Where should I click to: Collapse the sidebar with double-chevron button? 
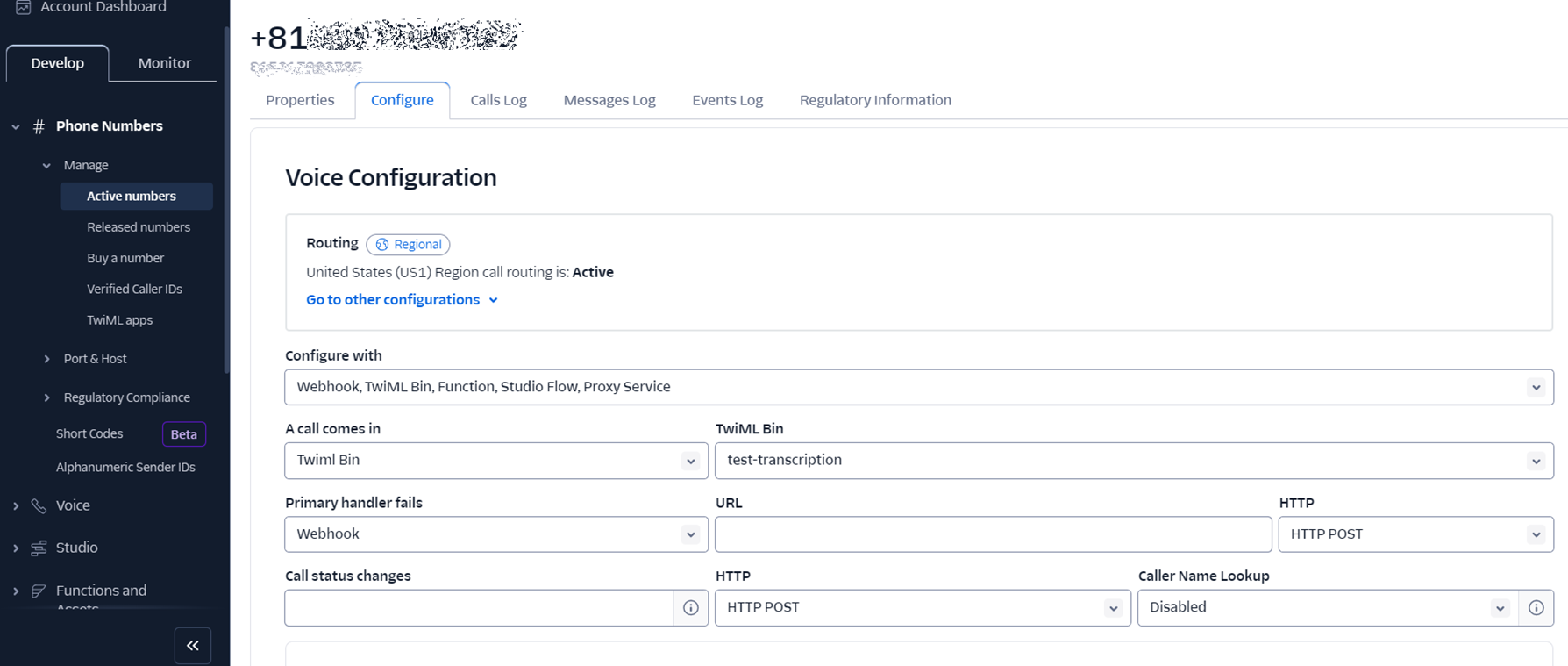pyautogui.click(x=193, y=646)
